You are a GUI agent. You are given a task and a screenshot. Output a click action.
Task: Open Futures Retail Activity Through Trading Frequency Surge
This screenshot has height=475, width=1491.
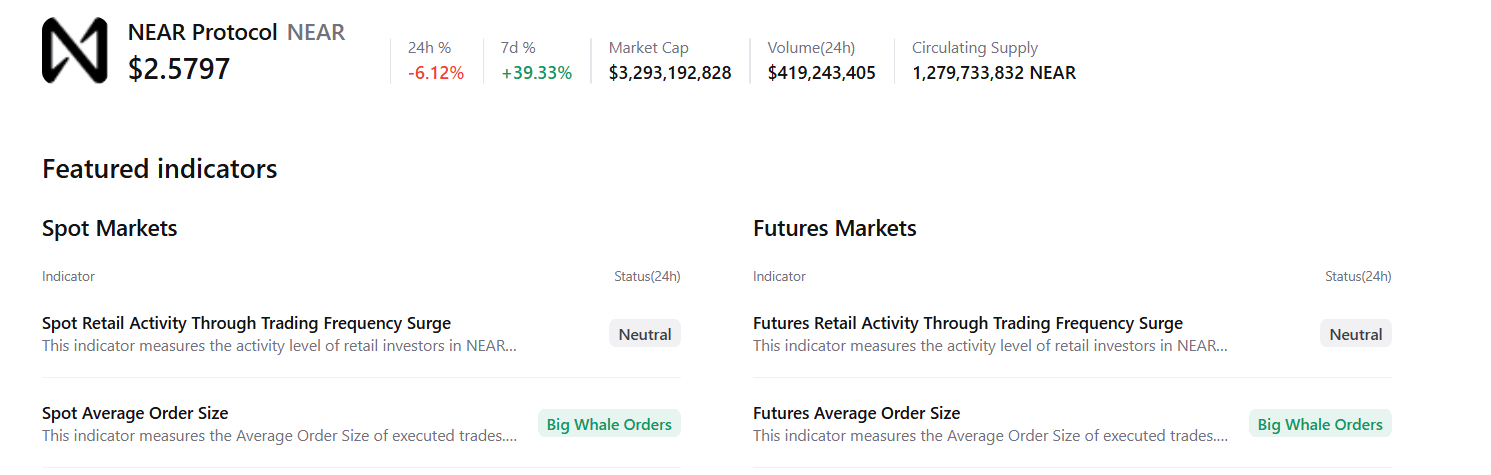[968, 324]
